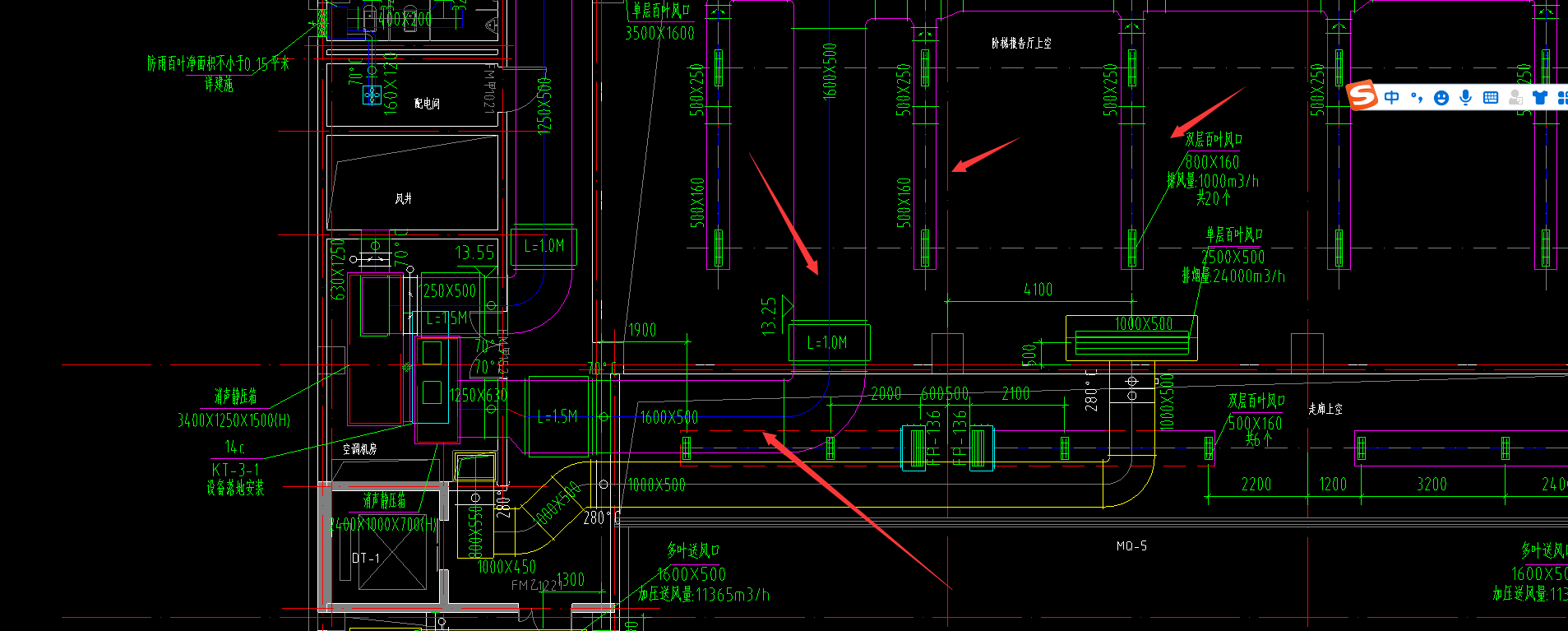Select the 共6个 count annotation
The width and height of the screenshot is (1568, 631).
point(1258,439)
